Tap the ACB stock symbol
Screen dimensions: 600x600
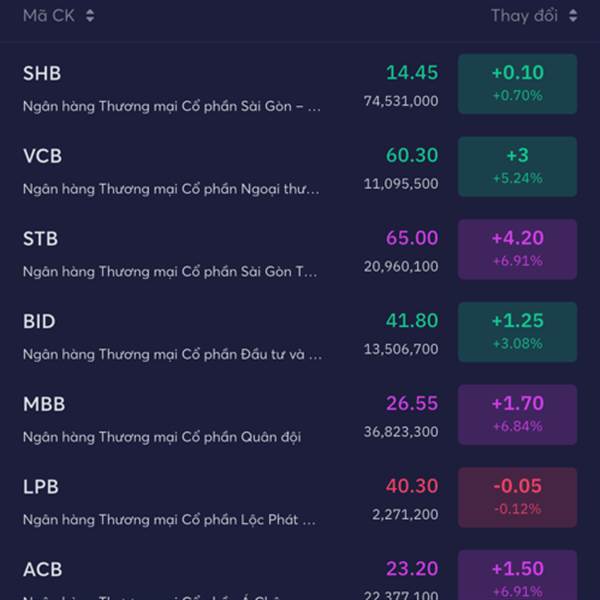42,569
